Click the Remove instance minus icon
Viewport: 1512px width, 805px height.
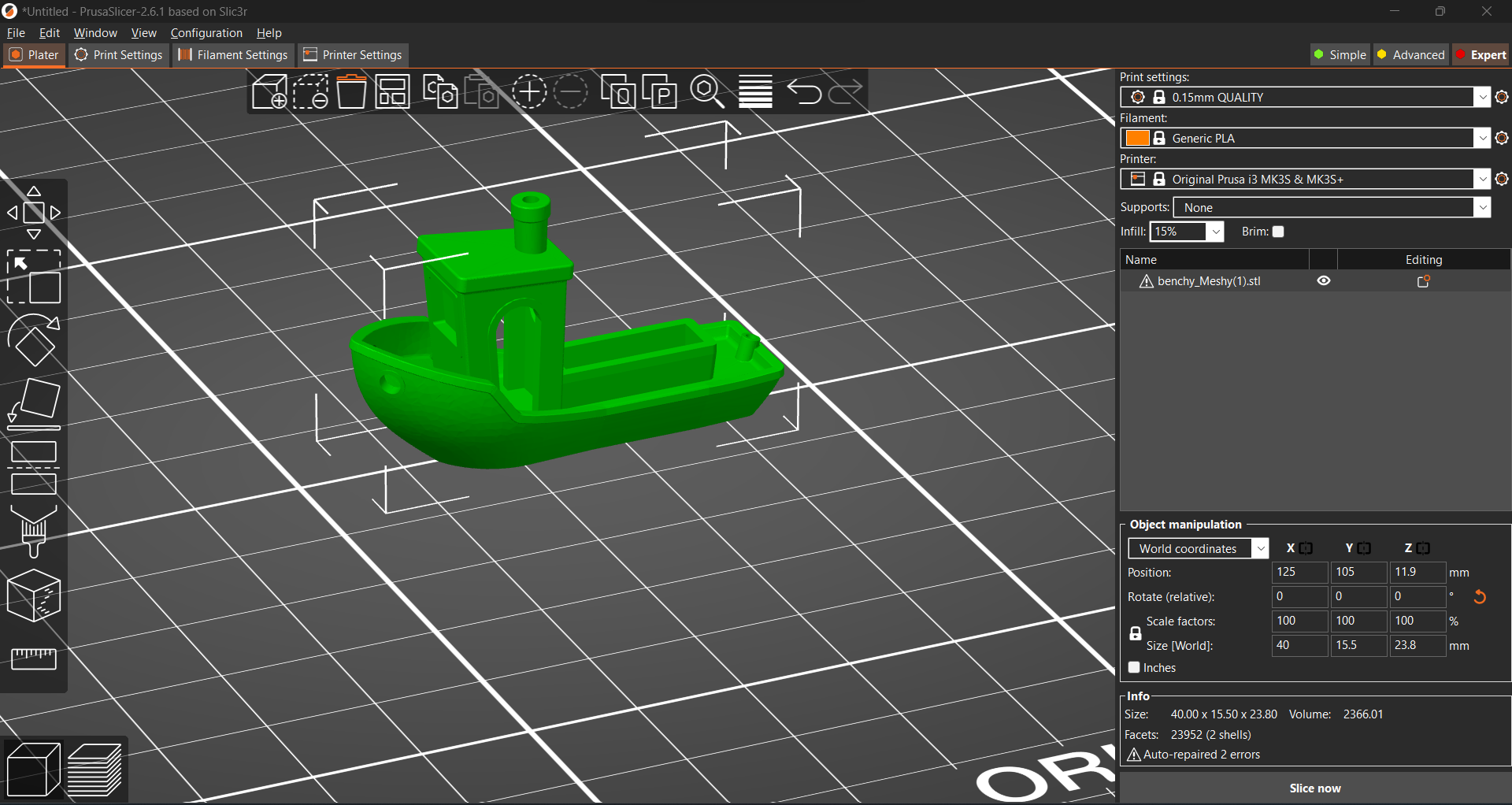click(571, 92)
